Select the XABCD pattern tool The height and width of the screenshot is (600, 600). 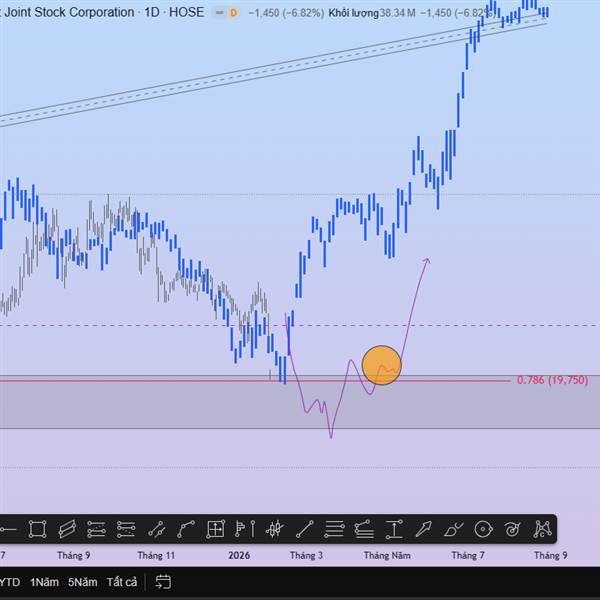click(543, 530)
